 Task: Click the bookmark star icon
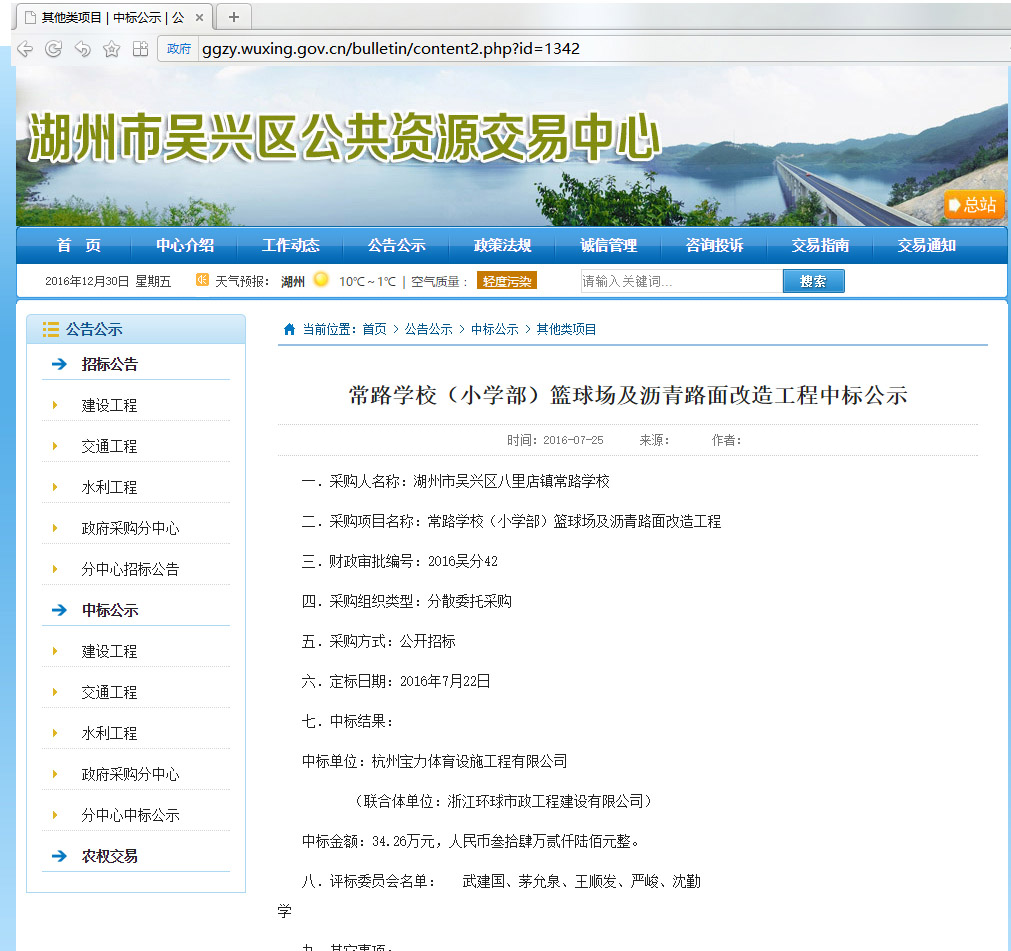tap(111, 49)
